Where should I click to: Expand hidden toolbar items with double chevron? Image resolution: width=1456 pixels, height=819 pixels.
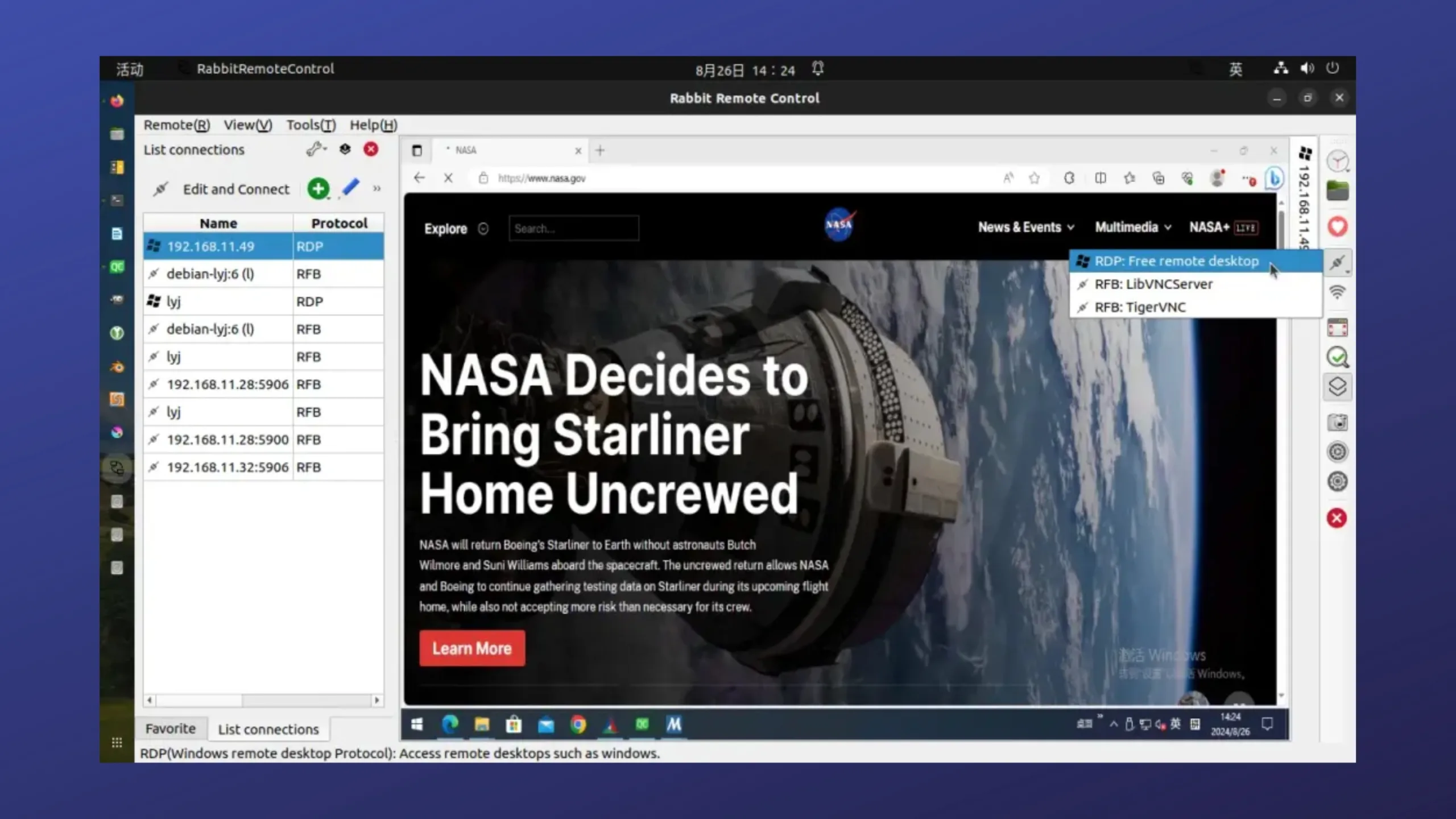[377, 189]
